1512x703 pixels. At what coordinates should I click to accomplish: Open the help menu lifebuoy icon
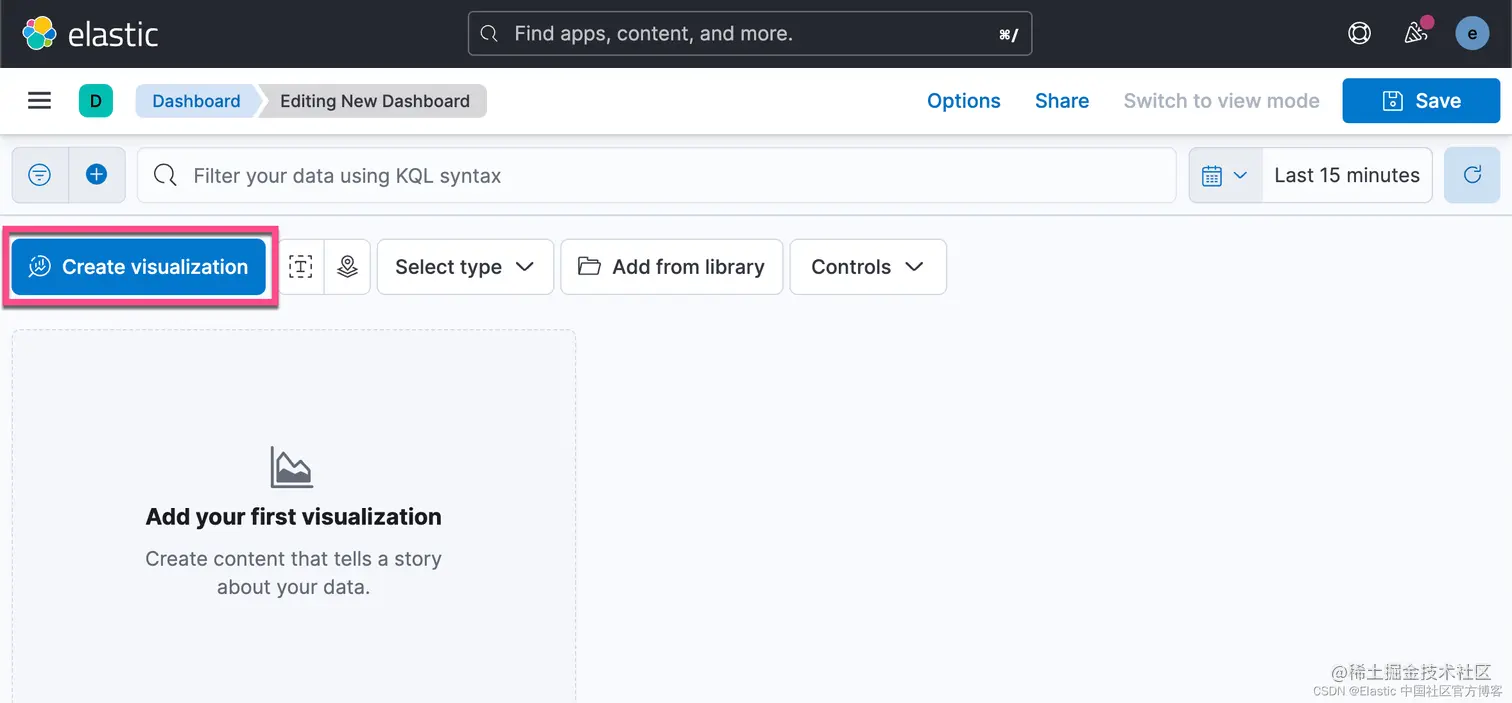coord(1359,34)
